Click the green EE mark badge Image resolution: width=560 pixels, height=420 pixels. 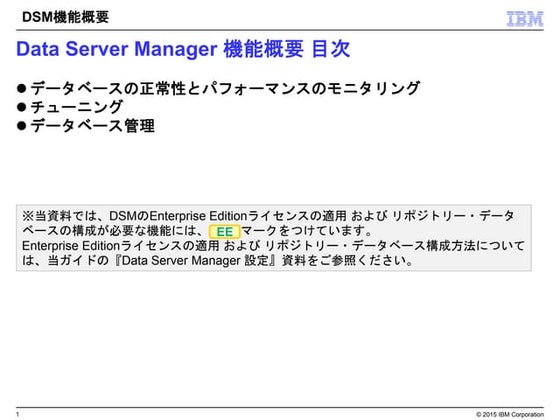pos(225,232)
